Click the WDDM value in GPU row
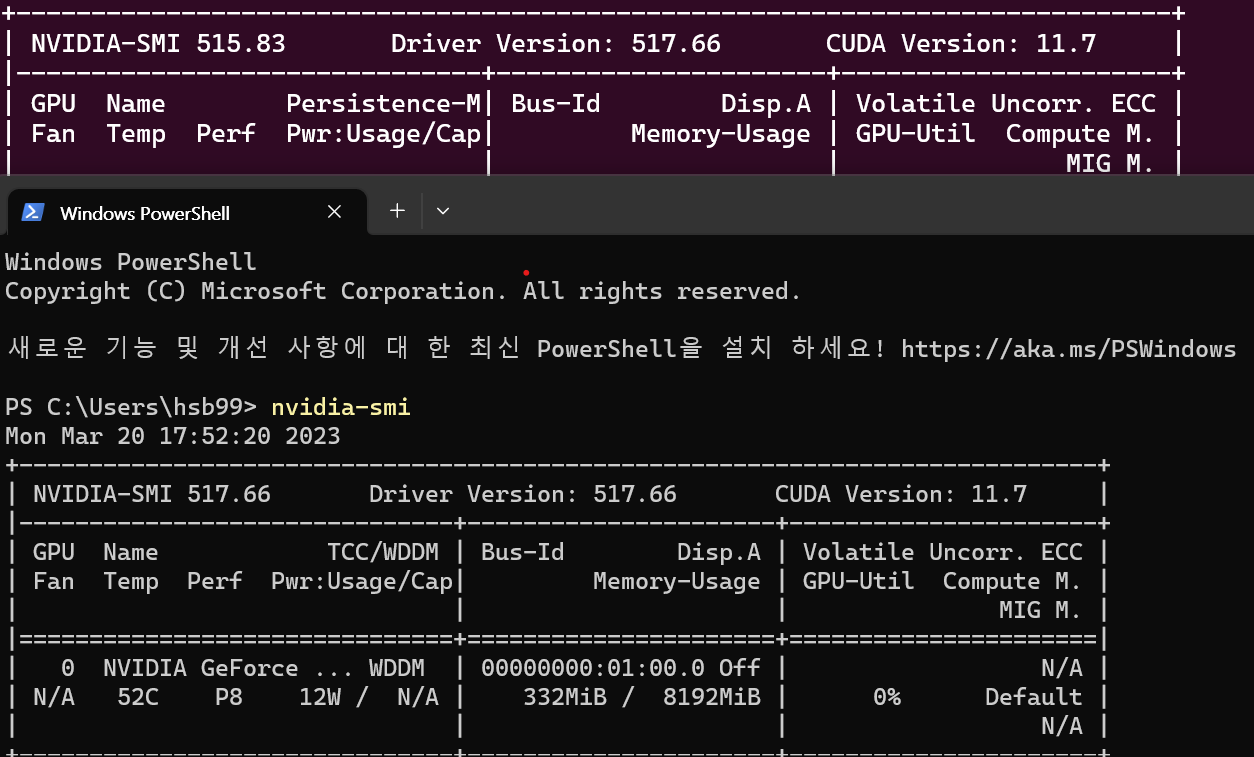 coord(397,668)
